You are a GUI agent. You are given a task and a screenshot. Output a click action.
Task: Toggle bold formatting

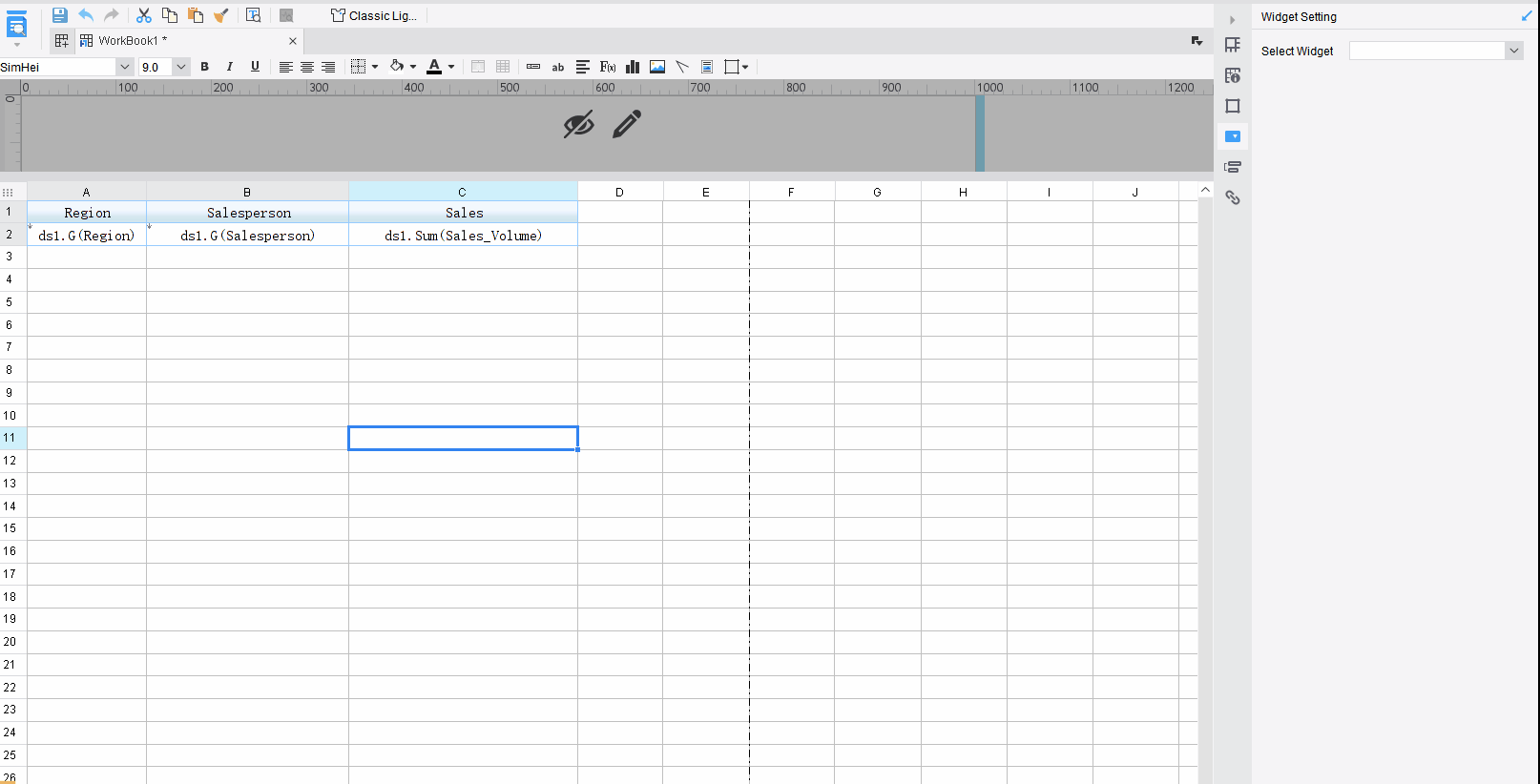point(204,67)
